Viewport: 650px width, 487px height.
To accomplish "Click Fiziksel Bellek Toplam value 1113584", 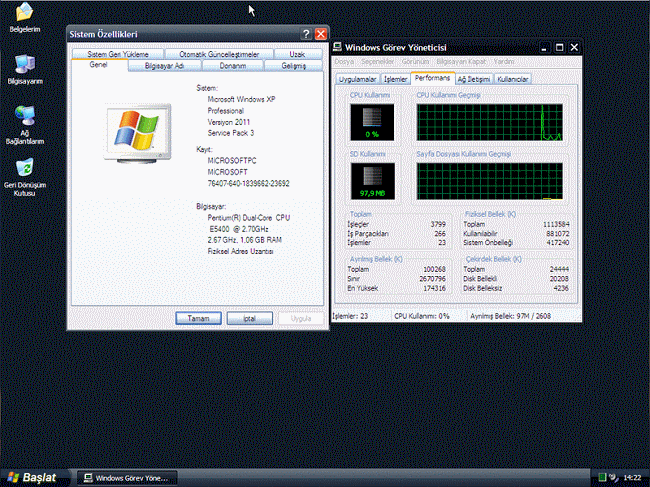I will click(x=556, y=224).
